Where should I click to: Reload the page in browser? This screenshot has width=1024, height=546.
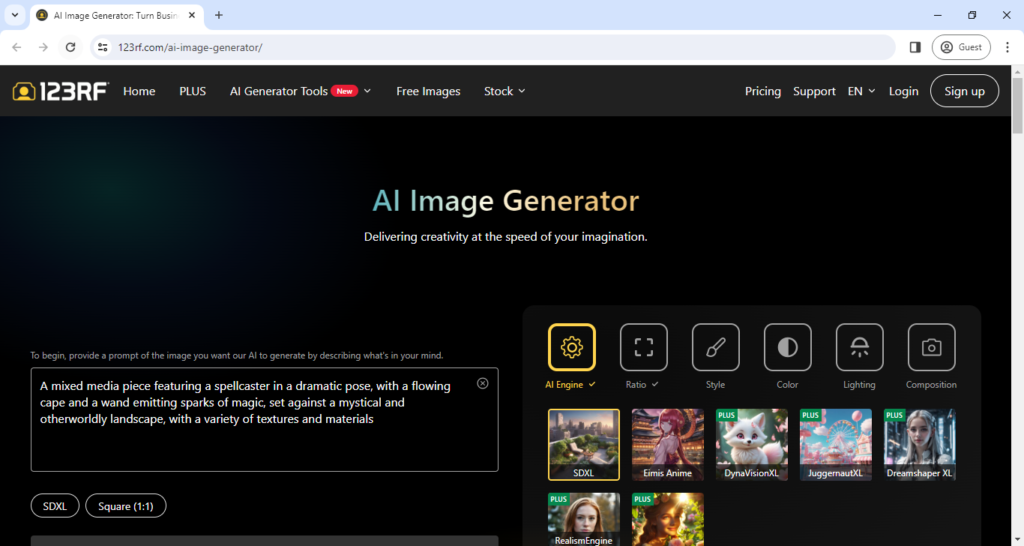coord(70,47)
